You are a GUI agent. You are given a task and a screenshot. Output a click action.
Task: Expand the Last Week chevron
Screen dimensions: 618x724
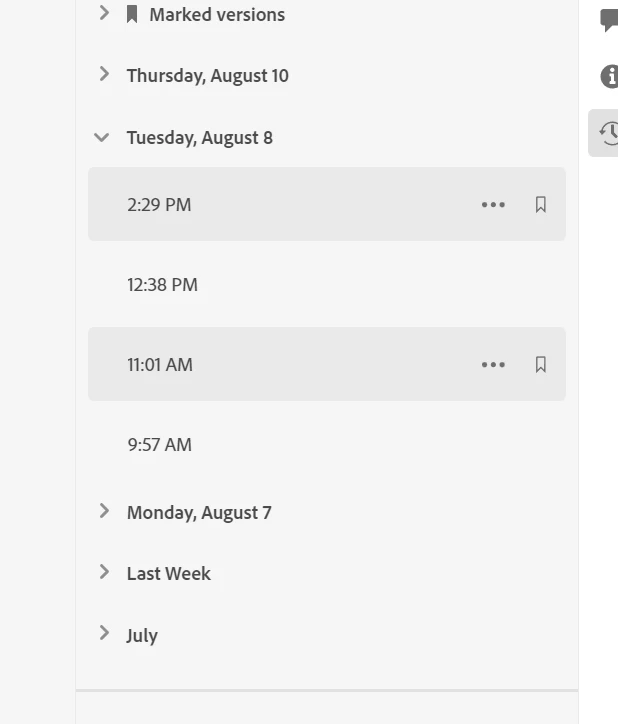click(x=104, y=573)
